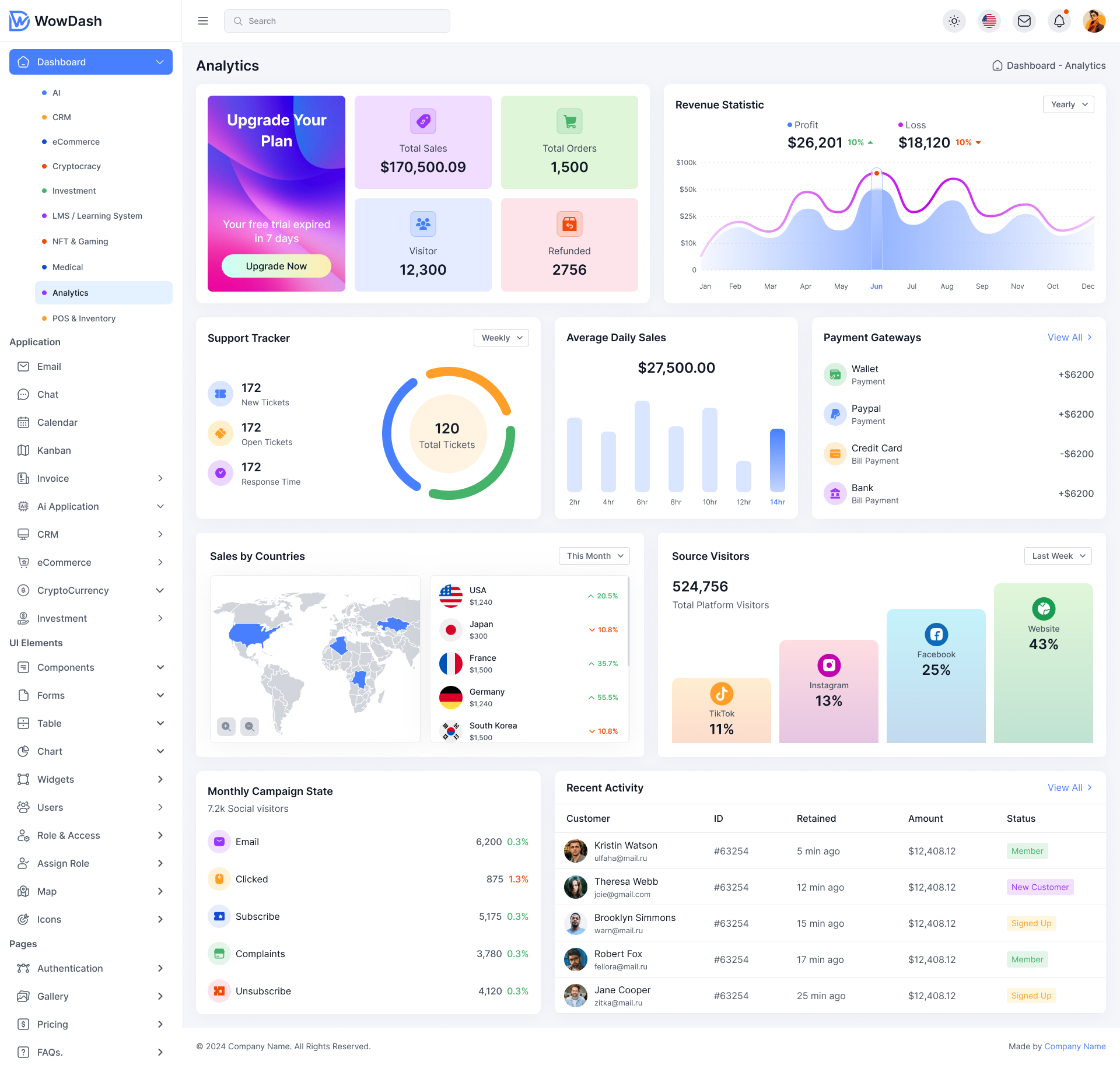This screenshot has width=1120, height=1065.
Task: Open the Email application in the sidebar
Action: click(x=49, y=366)
